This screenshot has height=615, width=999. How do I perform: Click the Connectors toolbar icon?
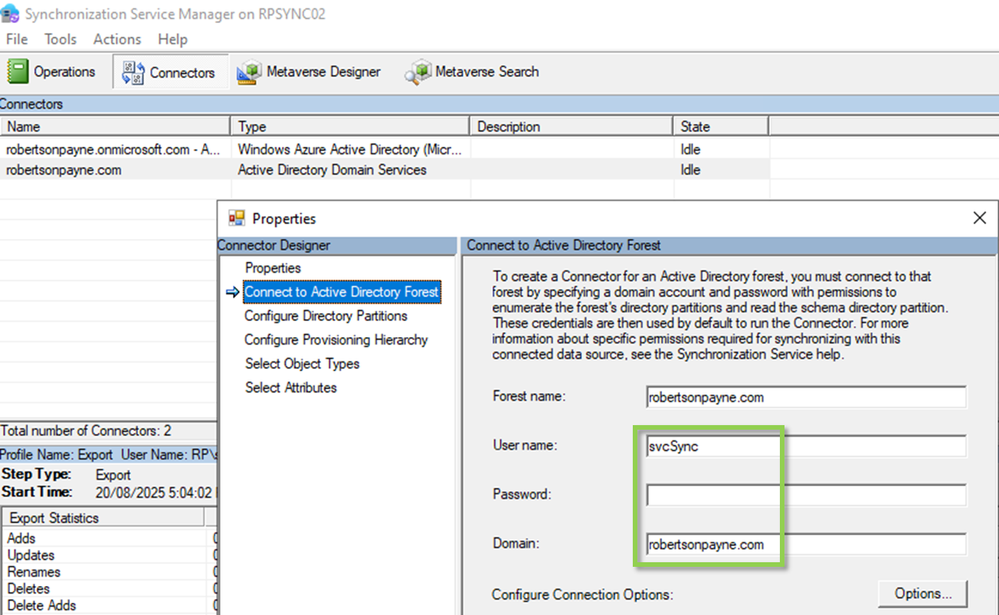(133, 73)
